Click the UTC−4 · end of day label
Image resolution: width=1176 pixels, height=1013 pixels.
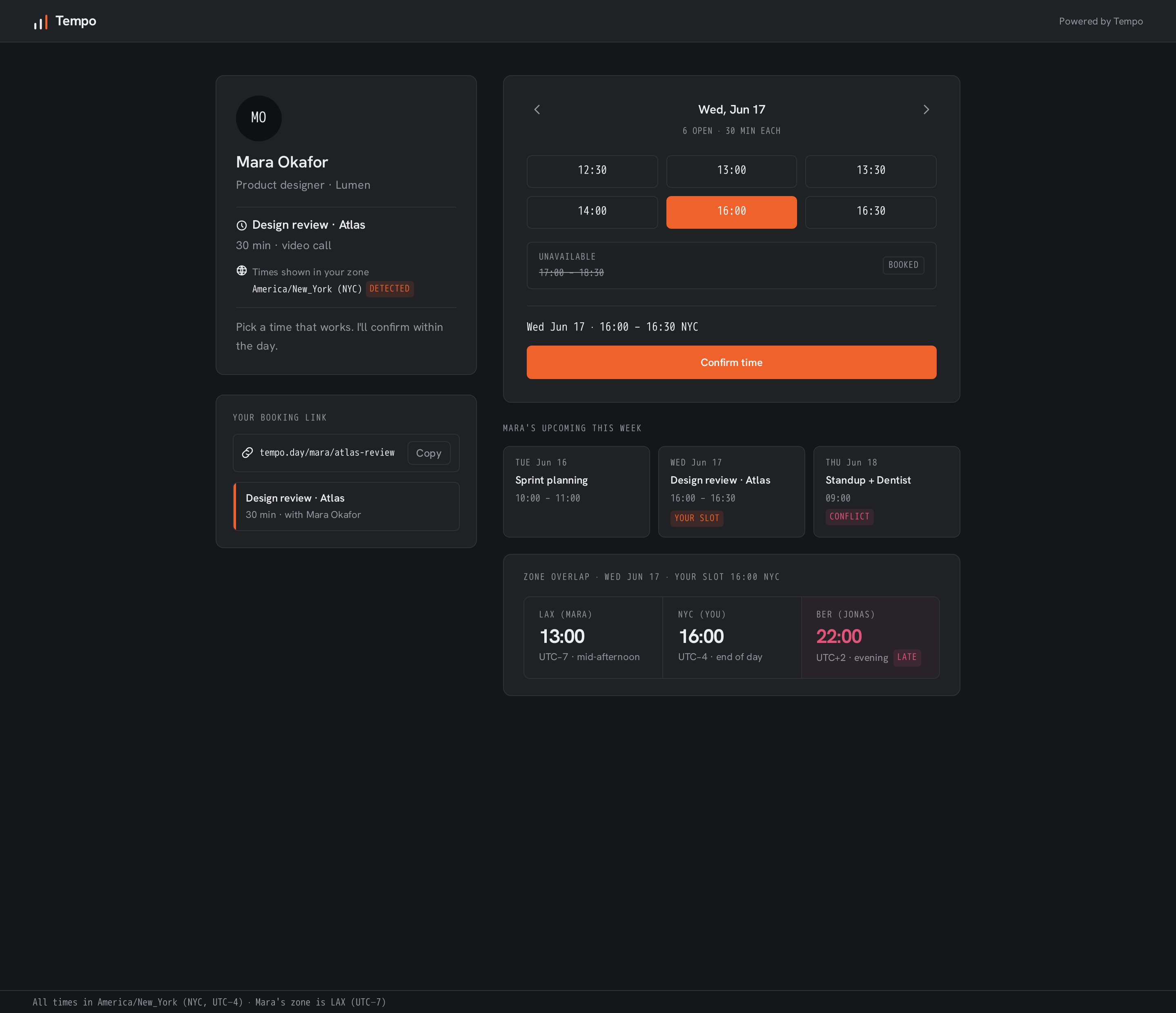[x=720, y=657]
